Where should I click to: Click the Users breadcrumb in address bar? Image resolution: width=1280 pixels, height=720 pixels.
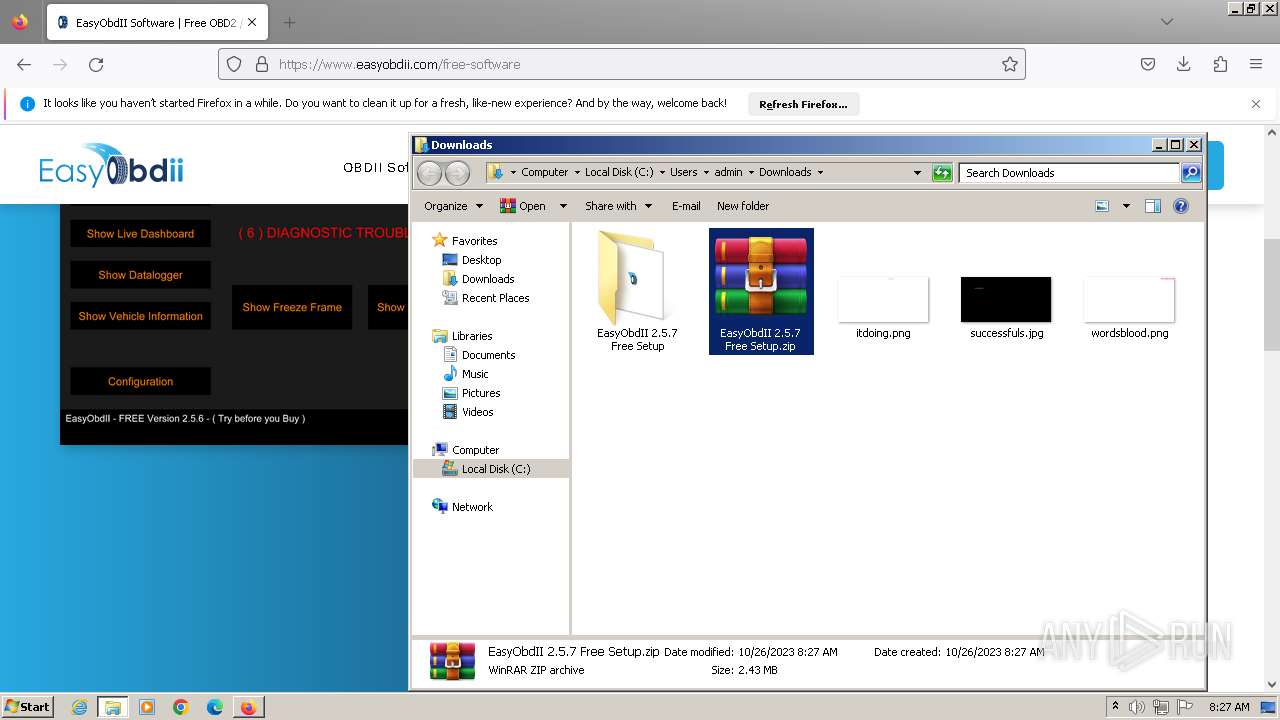684,172
